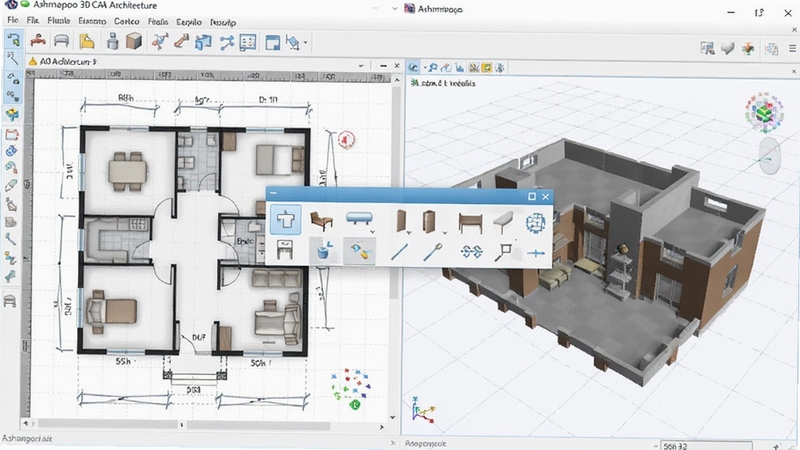Screen dimensions: 800x450
Task: Click the sofa icon in the top toolbar
Action: [61, 41]
